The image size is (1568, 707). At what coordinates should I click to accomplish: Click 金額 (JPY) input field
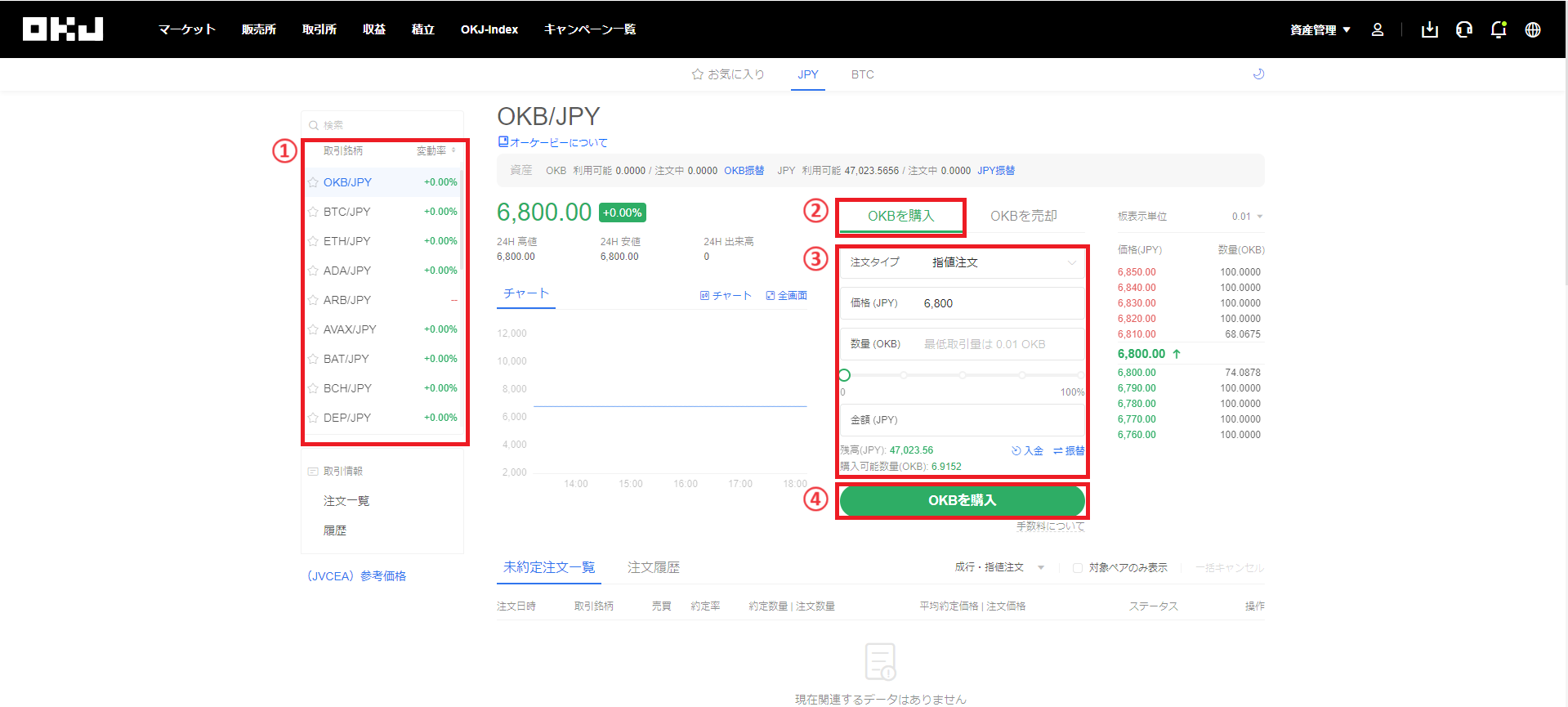963,420
